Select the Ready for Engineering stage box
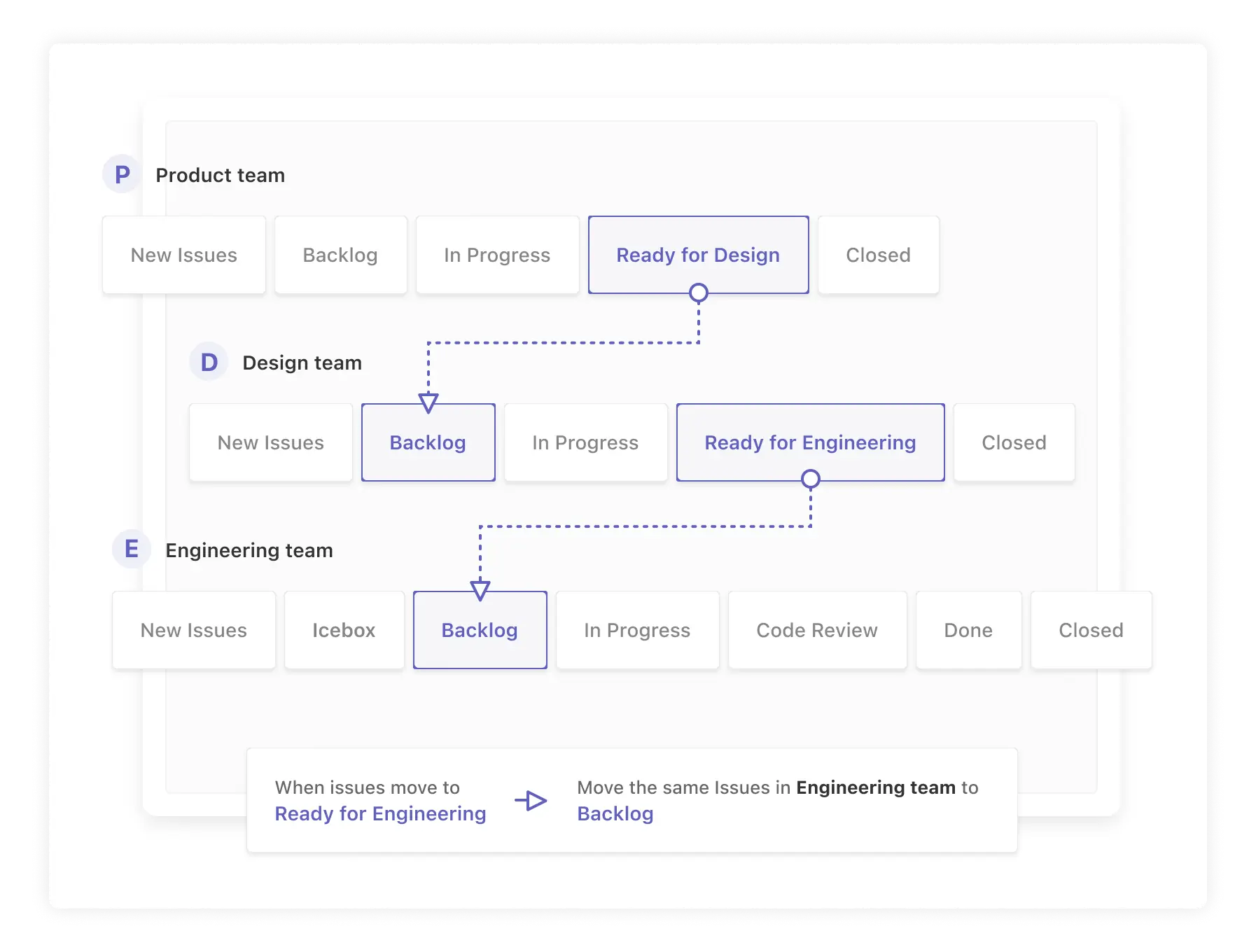The height and width of the screenshot is (952, 1256). pos(811,442)
